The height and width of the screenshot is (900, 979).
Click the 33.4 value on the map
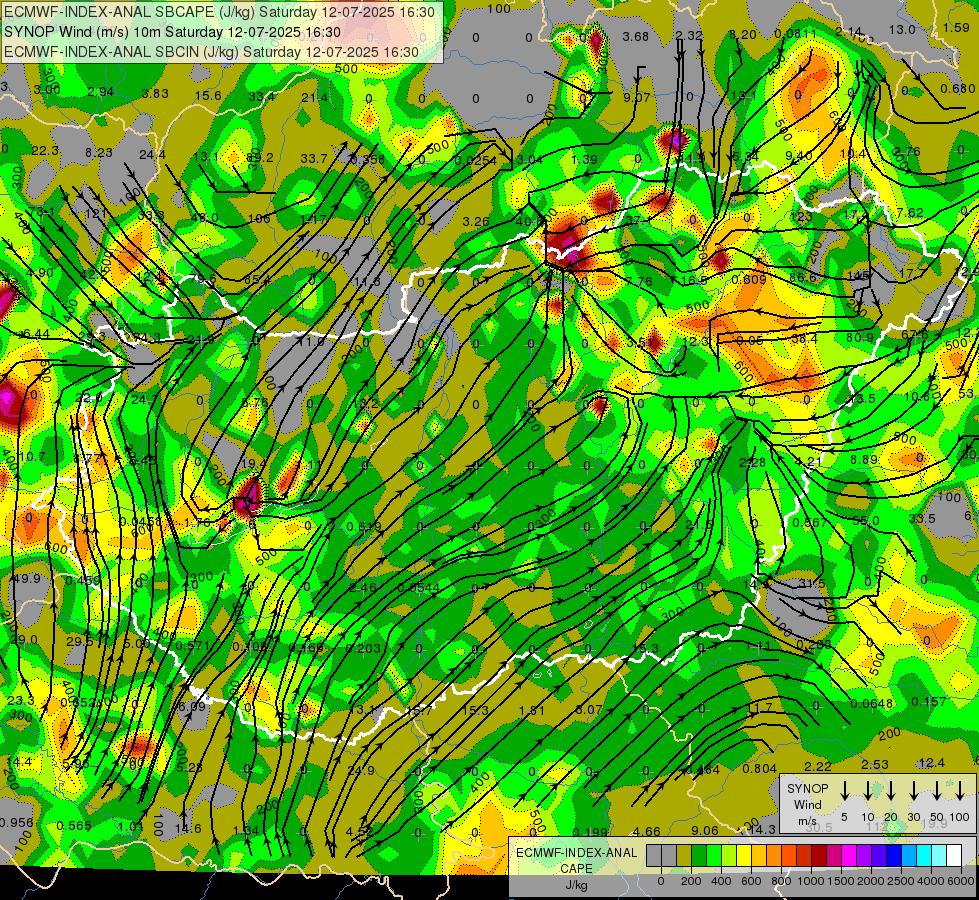(262, 96)
